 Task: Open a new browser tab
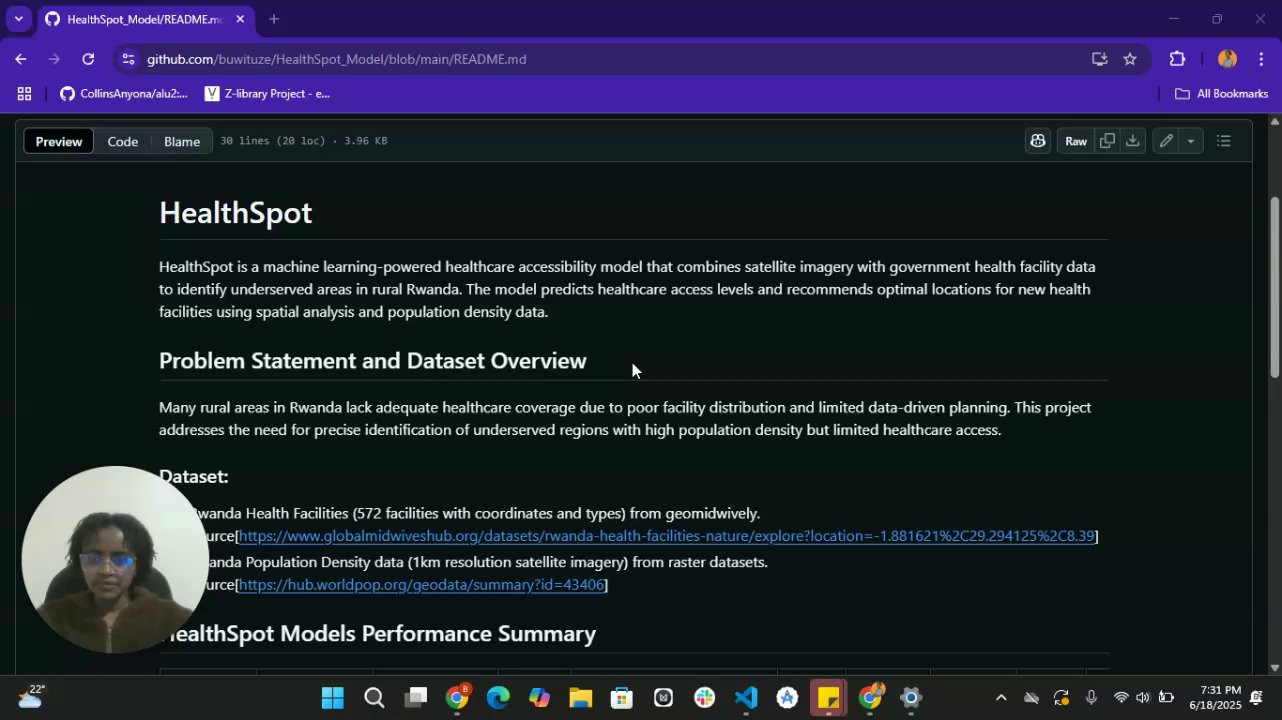click(x=273, y=19)
